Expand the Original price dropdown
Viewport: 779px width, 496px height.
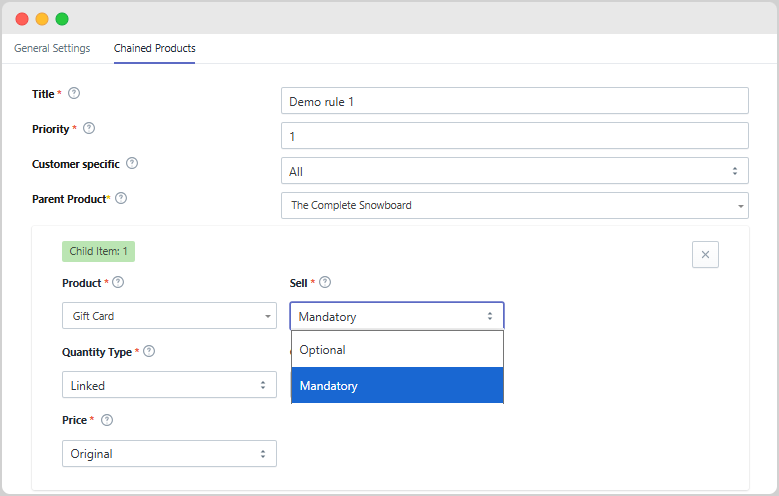(x=169, y=453)
